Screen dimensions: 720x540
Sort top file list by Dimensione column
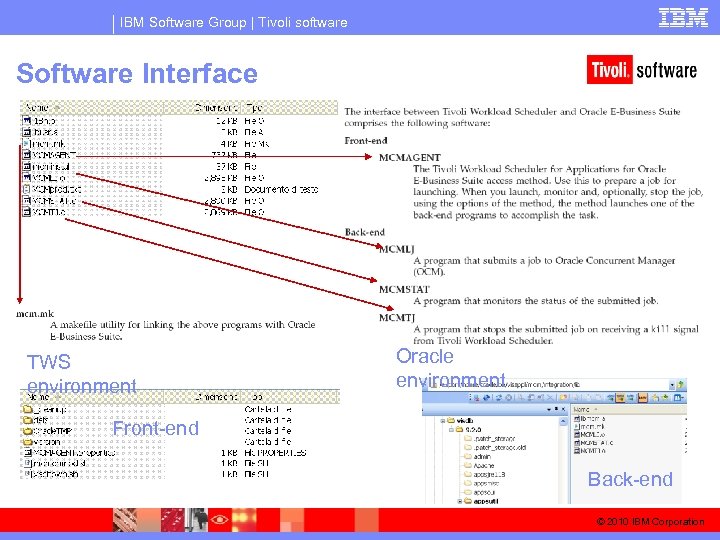point(202,107)
